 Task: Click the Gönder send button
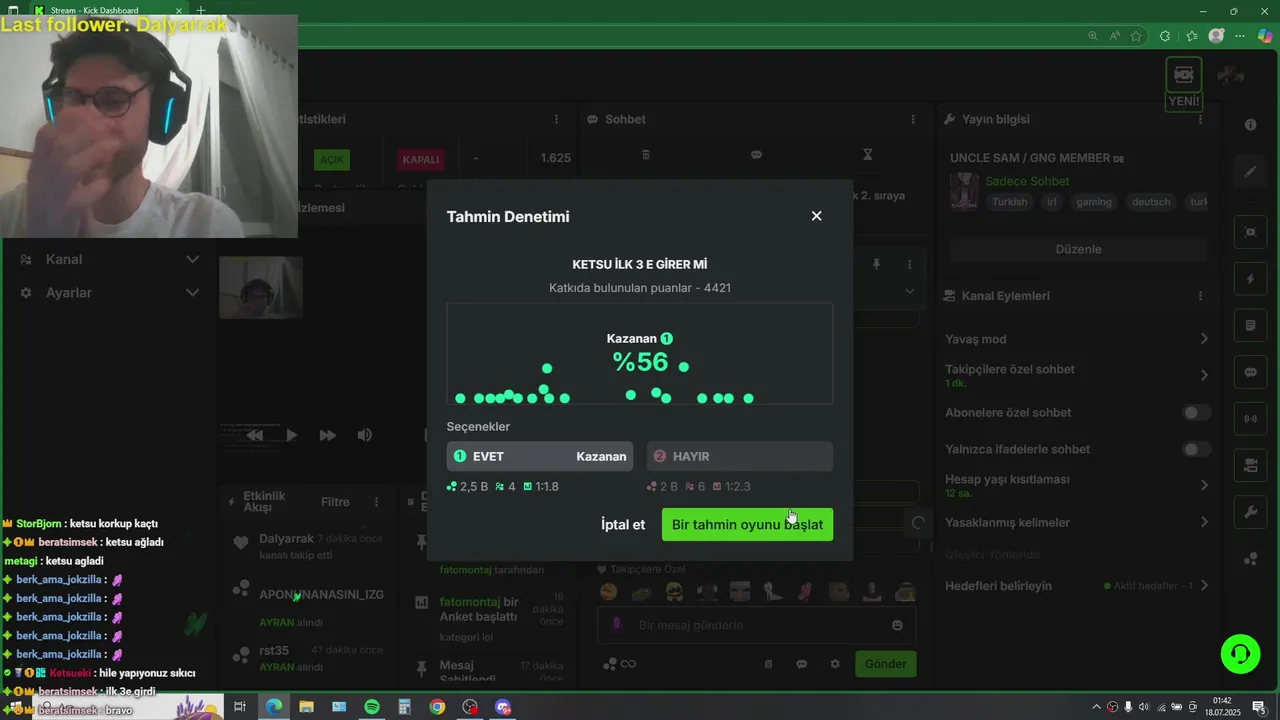point(885,664)
